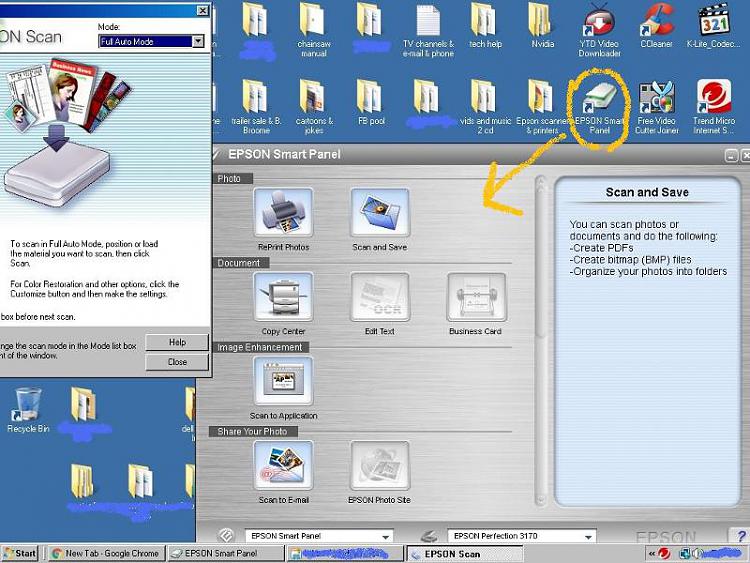Image resolution: width=750 pixels, height=563 pixels.
Task: Minimize the EPSON Smart Panel window
Action: tap(731, 155)
